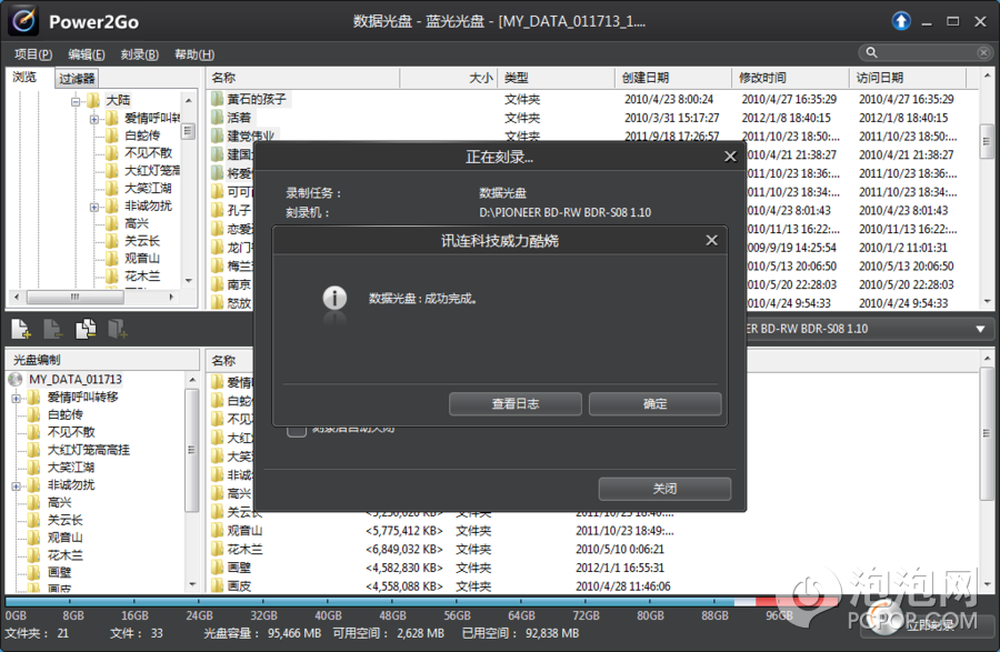Image resolution: width=1000 pixels, height=652 pixels.
Task: Click the search magnifier icon
Action: point(871,52)
